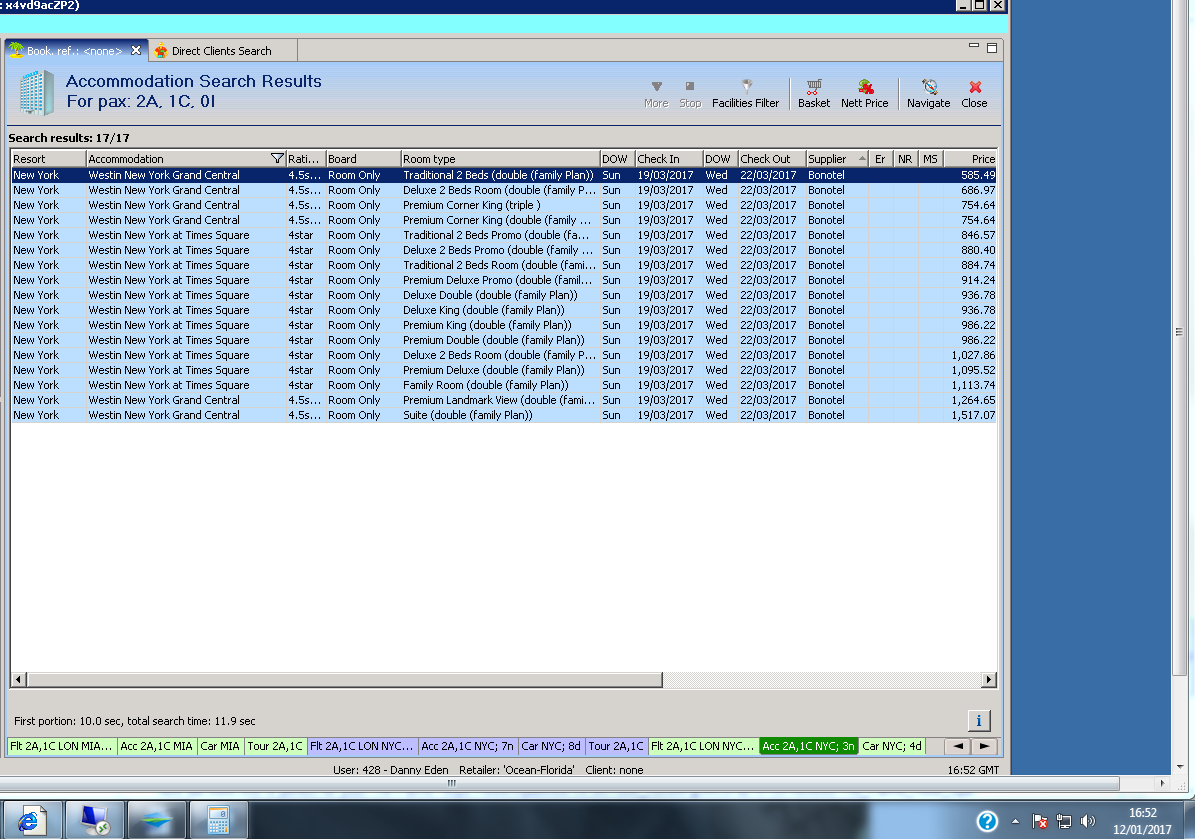Select the Premium Corner King (triple) row
The width and height of the screenshot is (1195, 839).
click(504, 205)
